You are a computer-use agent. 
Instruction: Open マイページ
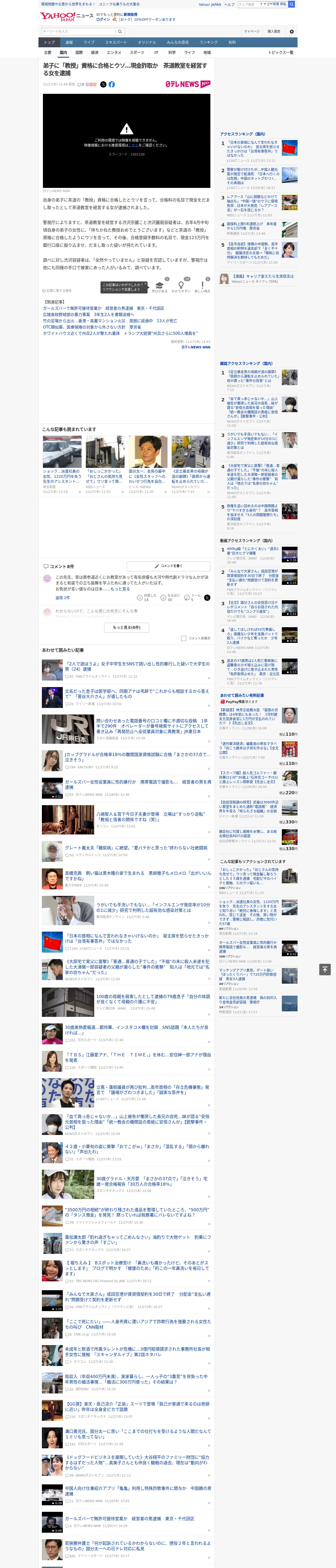[x=251, y=32]
